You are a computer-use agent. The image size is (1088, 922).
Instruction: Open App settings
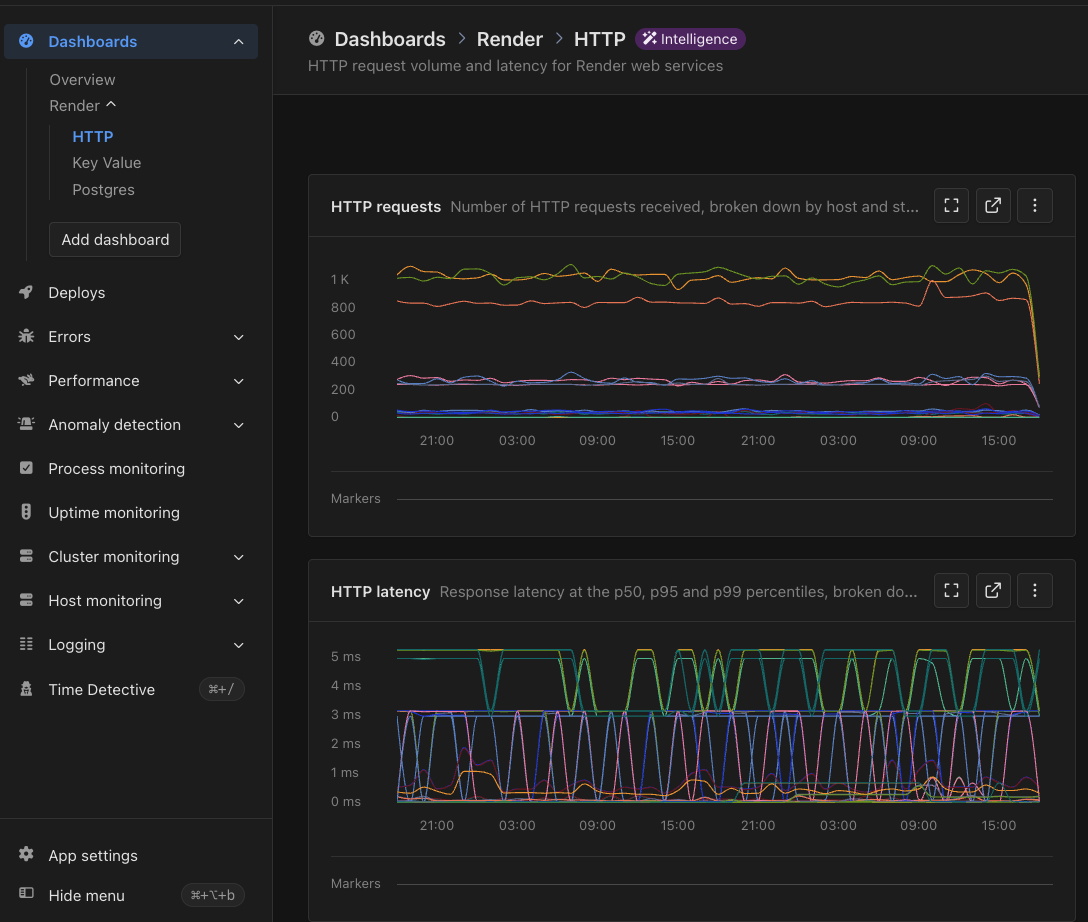pyautogui.click(x=93, y=855)
